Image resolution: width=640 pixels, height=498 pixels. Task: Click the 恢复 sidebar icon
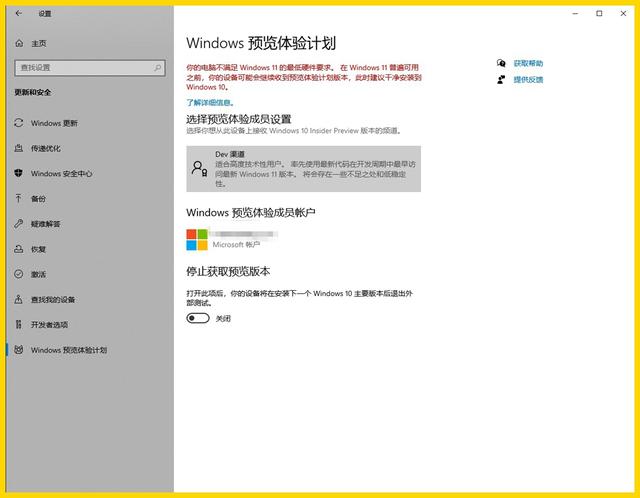click(x=19, y=249)
